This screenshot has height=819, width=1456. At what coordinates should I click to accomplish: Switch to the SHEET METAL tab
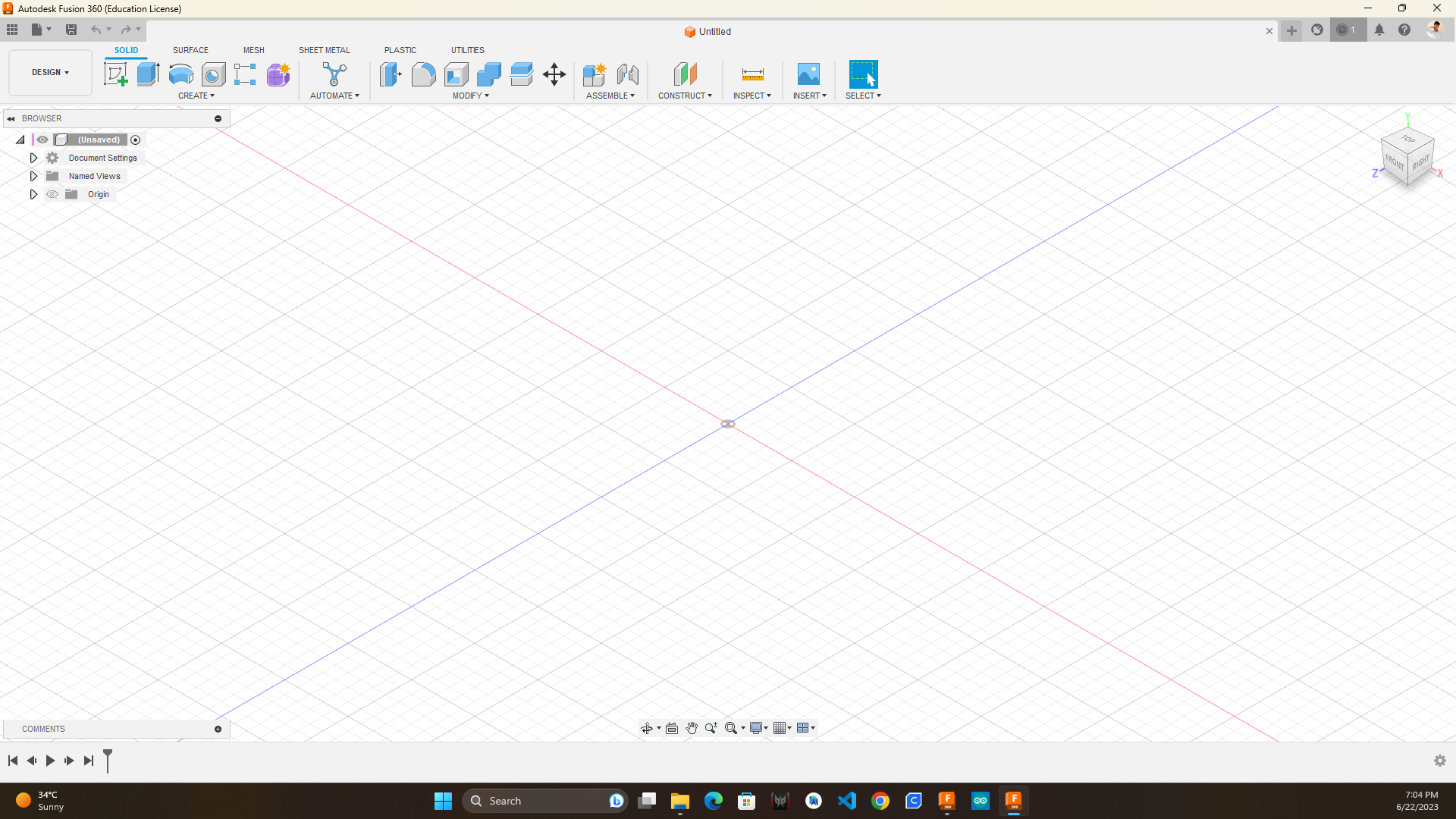coord(324,50)
